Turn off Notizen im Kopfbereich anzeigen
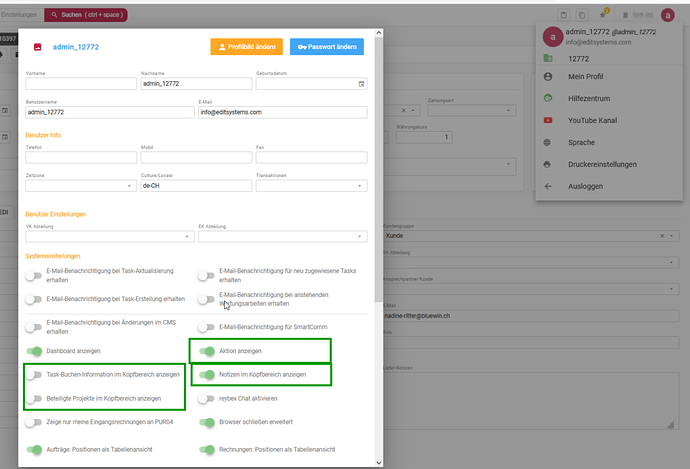The width and height of the screenshot is (690, 469). click(206, 375)
